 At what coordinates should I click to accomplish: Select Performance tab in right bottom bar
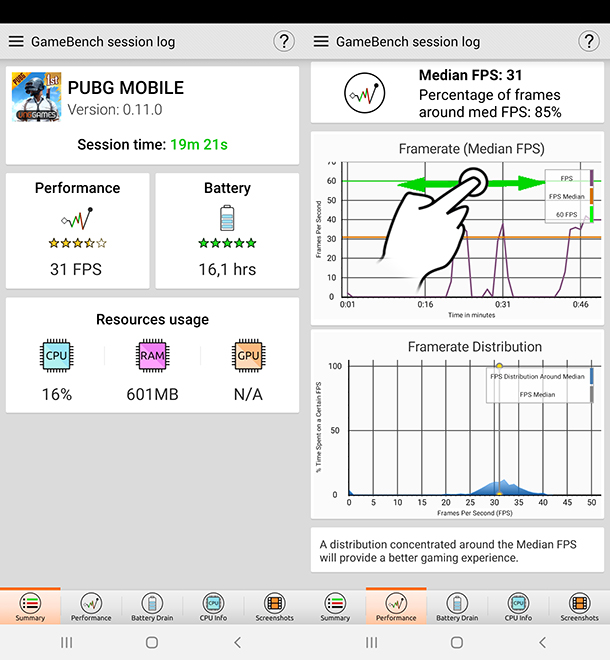click(396, 607)
